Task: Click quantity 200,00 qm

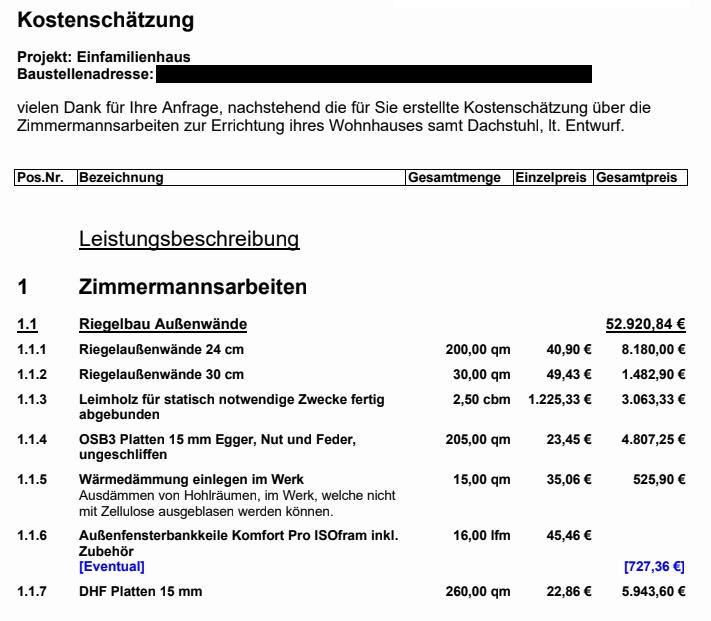Action: tap(478, 349)
